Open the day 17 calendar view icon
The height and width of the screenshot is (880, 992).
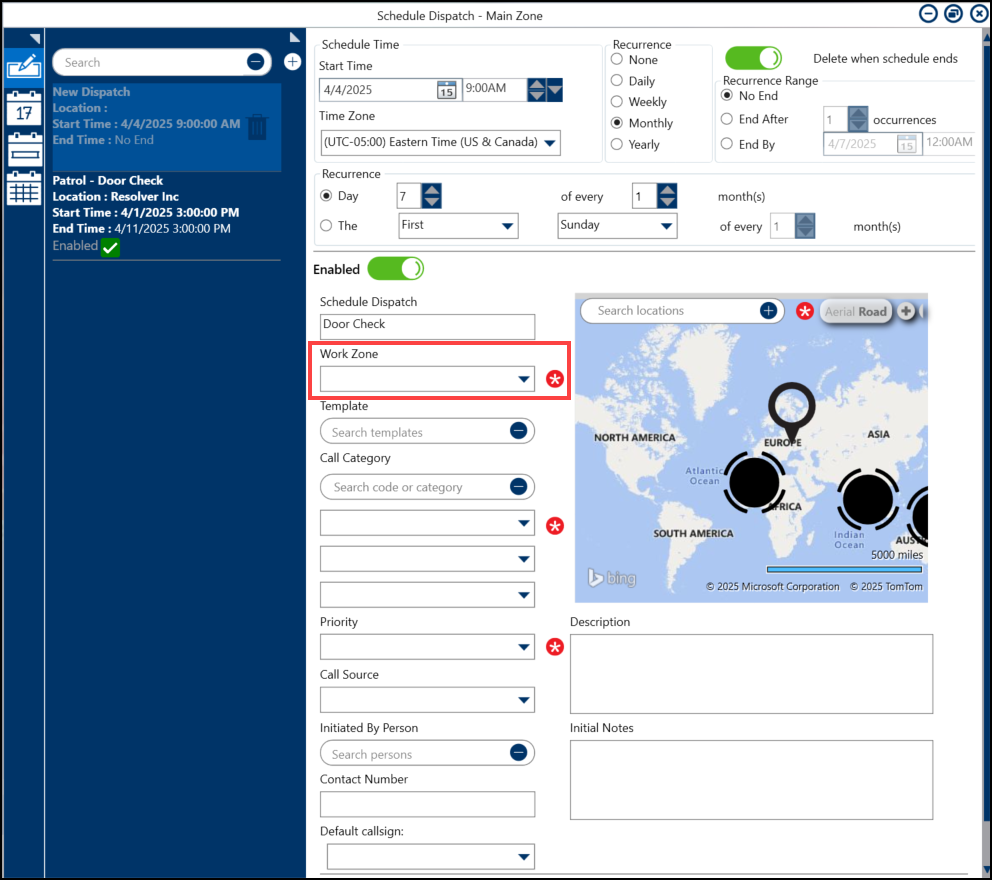(23, 109)
